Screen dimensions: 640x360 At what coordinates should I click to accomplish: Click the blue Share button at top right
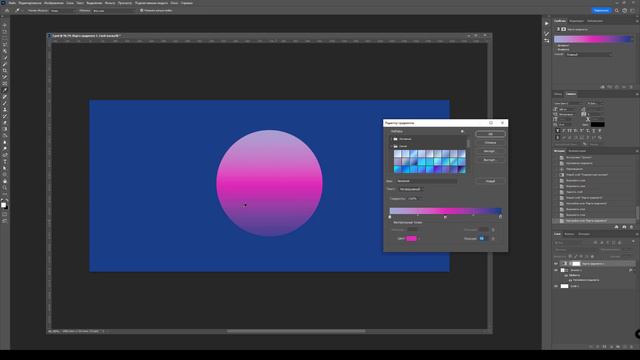click(x=601, y=11)
